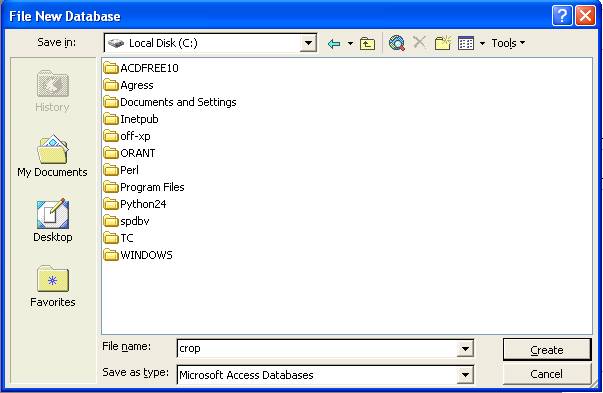Viewport: 603px width, 393px height.
Task: Select the Program Files folder
Action: pyautogui.click(x=144, y=187)
